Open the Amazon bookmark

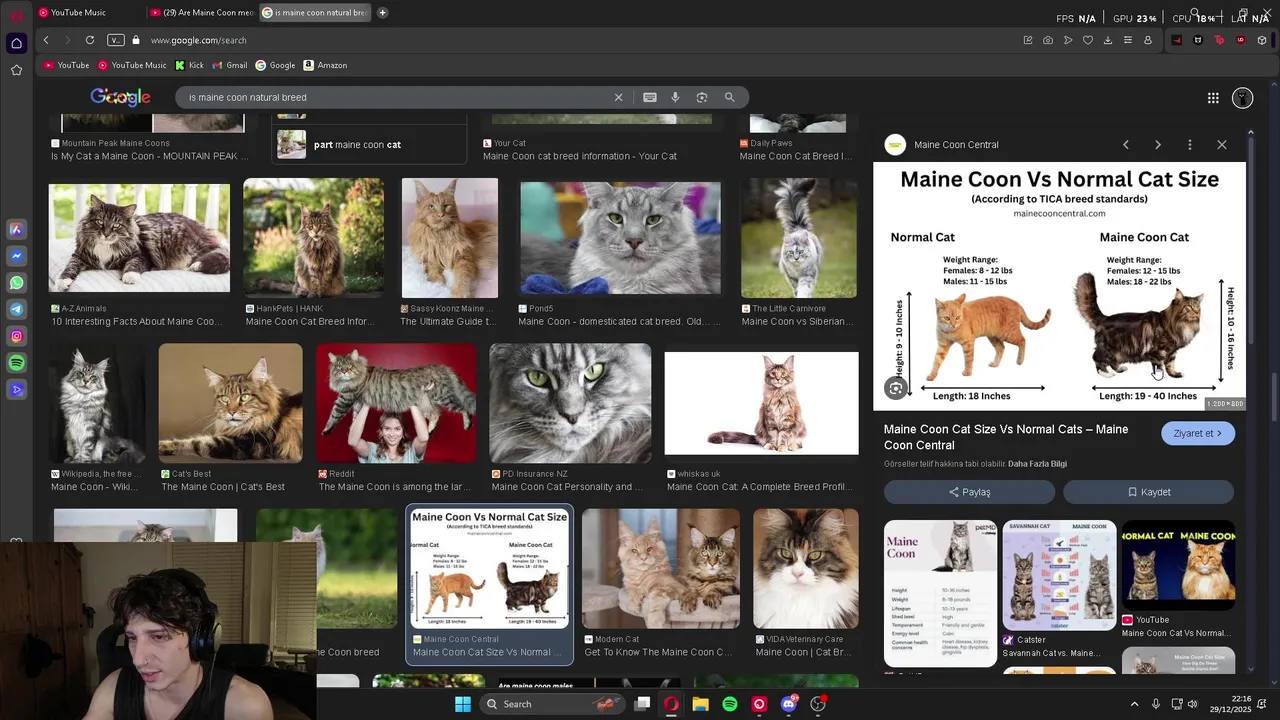click(x=325, y=65)
